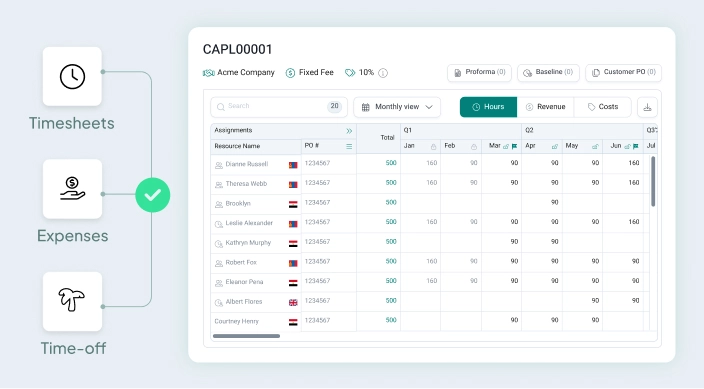Click the Expenses hand-with-coin icon card
The image size is (704, 389).
coord(72,189)
